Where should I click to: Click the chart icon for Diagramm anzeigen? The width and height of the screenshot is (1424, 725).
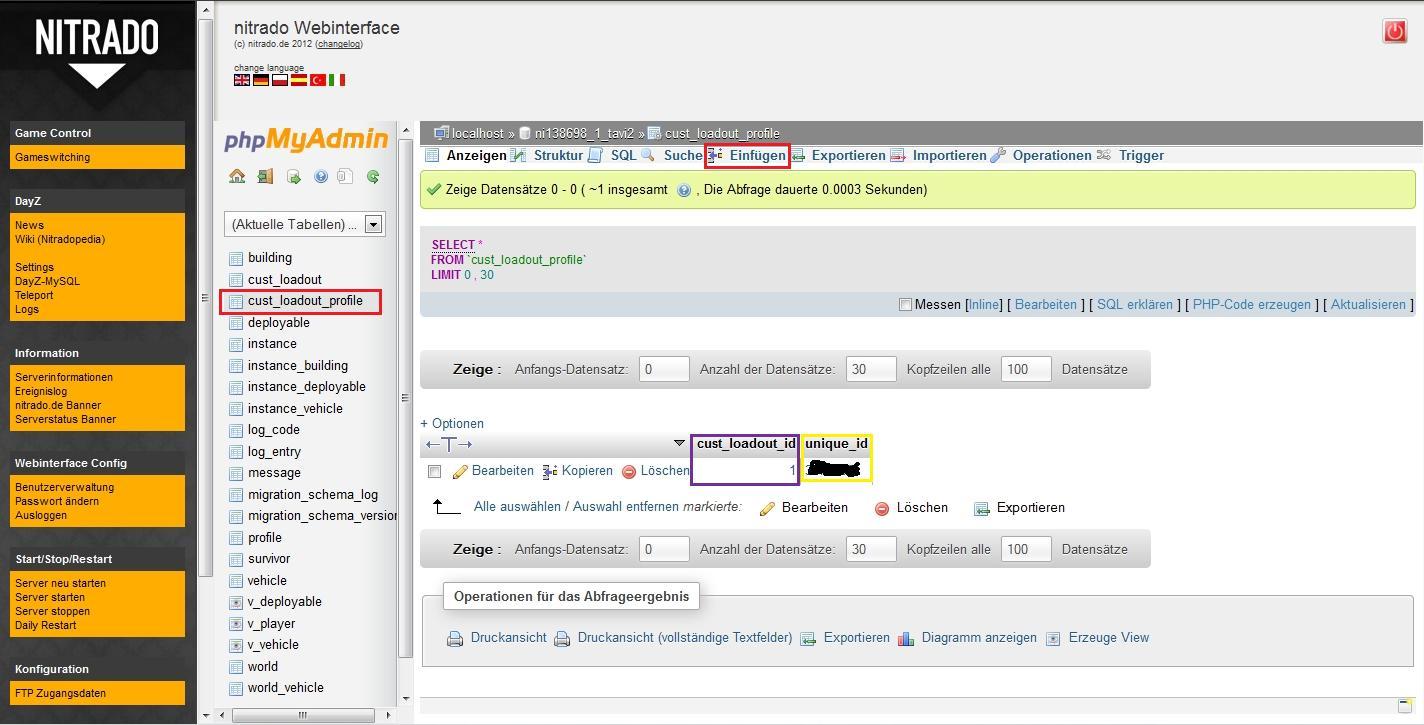(x=906, y=638)
